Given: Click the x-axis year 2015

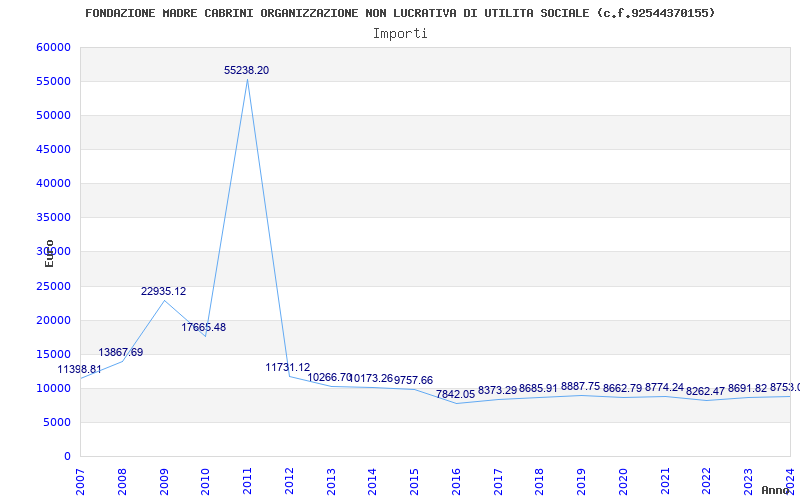Looking at the screenshot, I should click(x=414, y=482).
